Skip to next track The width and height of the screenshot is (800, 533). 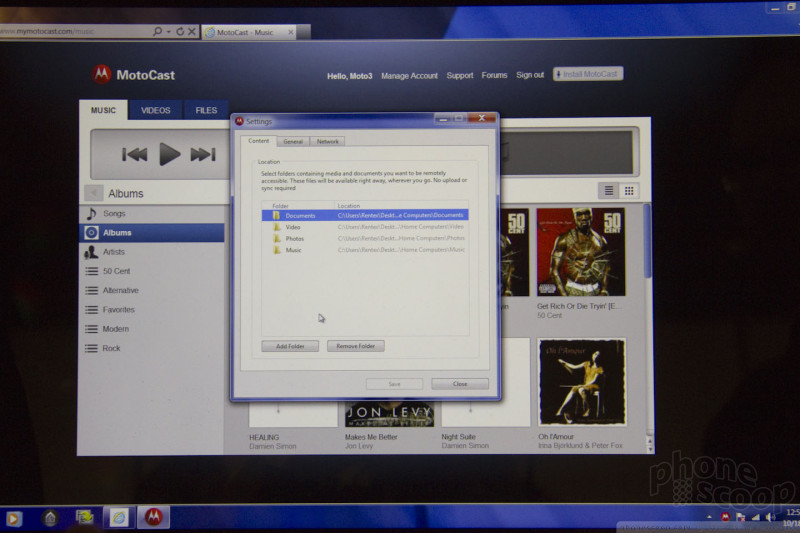click(203, 154)
